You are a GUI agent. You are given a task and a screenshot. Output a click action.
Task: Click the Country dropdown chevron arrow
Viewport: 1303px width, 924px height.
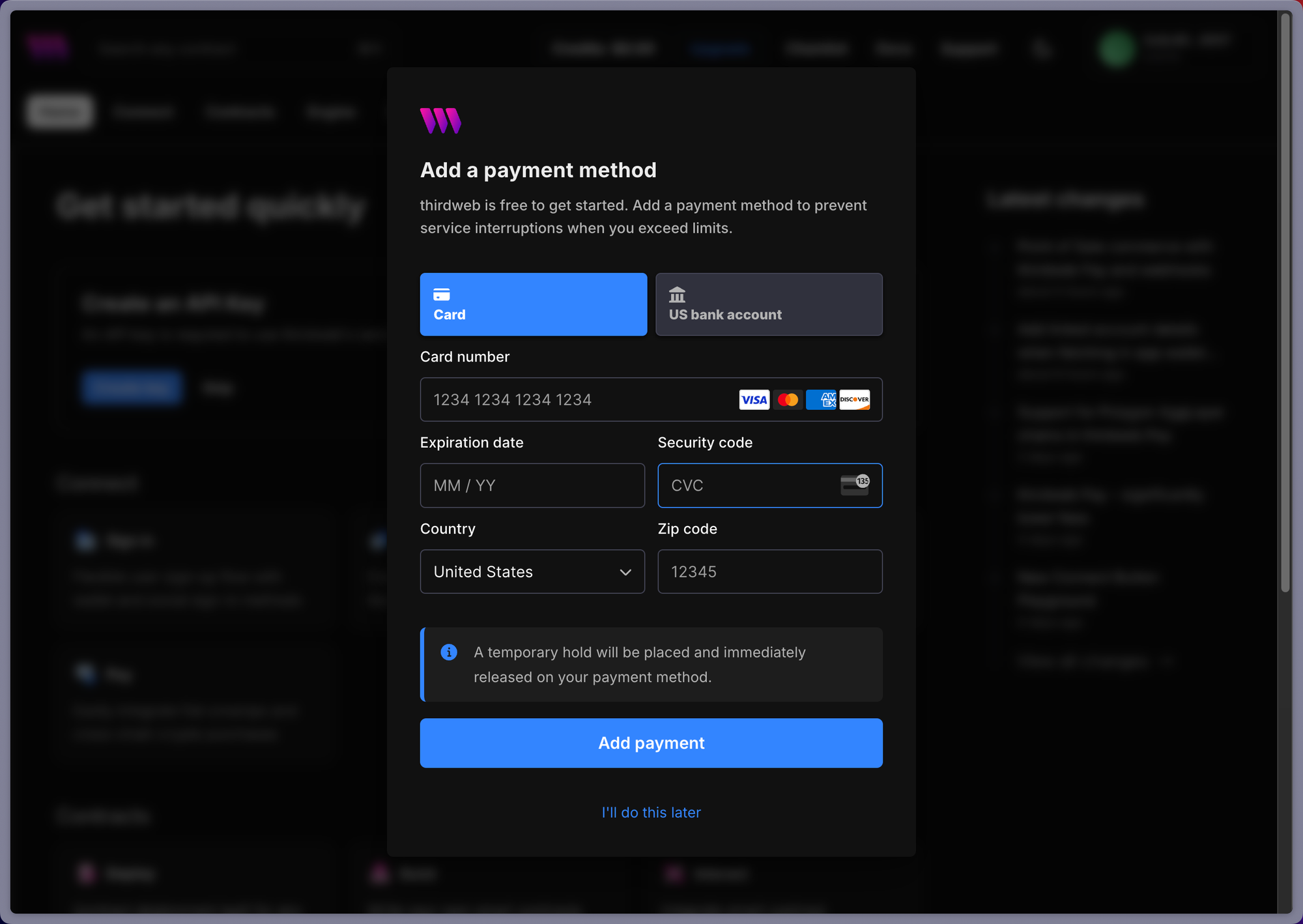625,572
